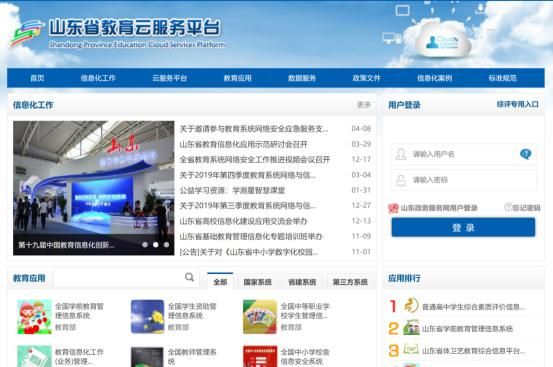The height and width of the screenshot is (367, 553).
Task: Open the 全国中等职业学校学生管理 app icon
Action: [260, 317]
